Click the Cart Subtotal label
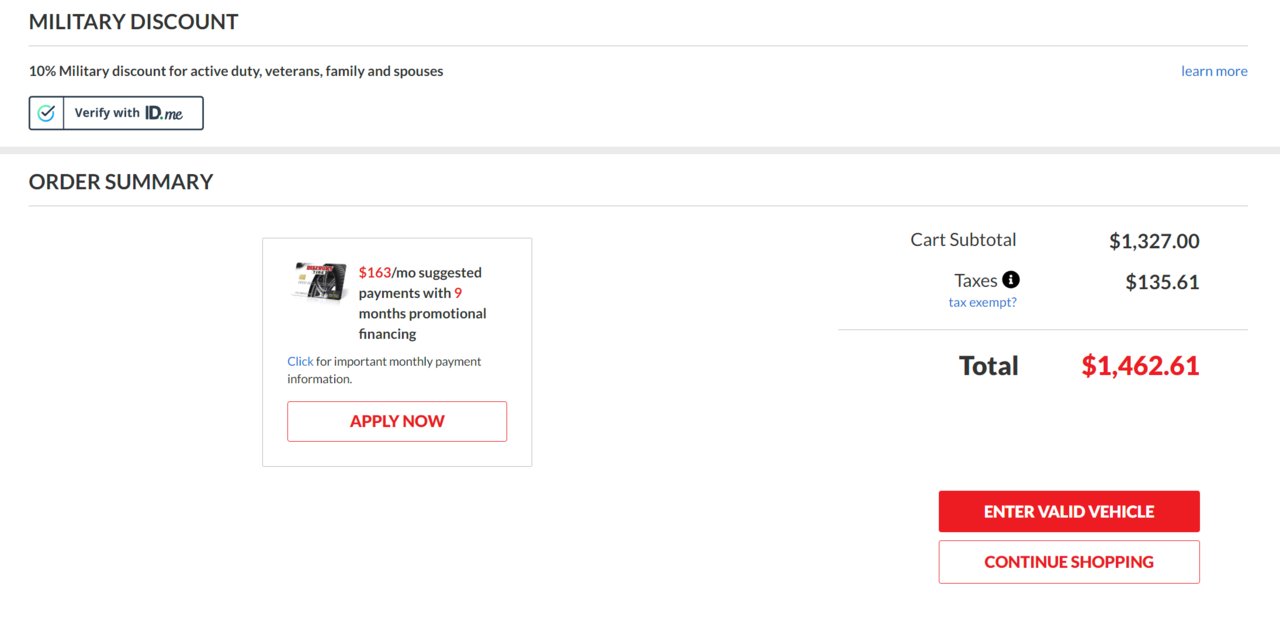The height and width of the screenshot is (621, 1280). coord(963,240)
